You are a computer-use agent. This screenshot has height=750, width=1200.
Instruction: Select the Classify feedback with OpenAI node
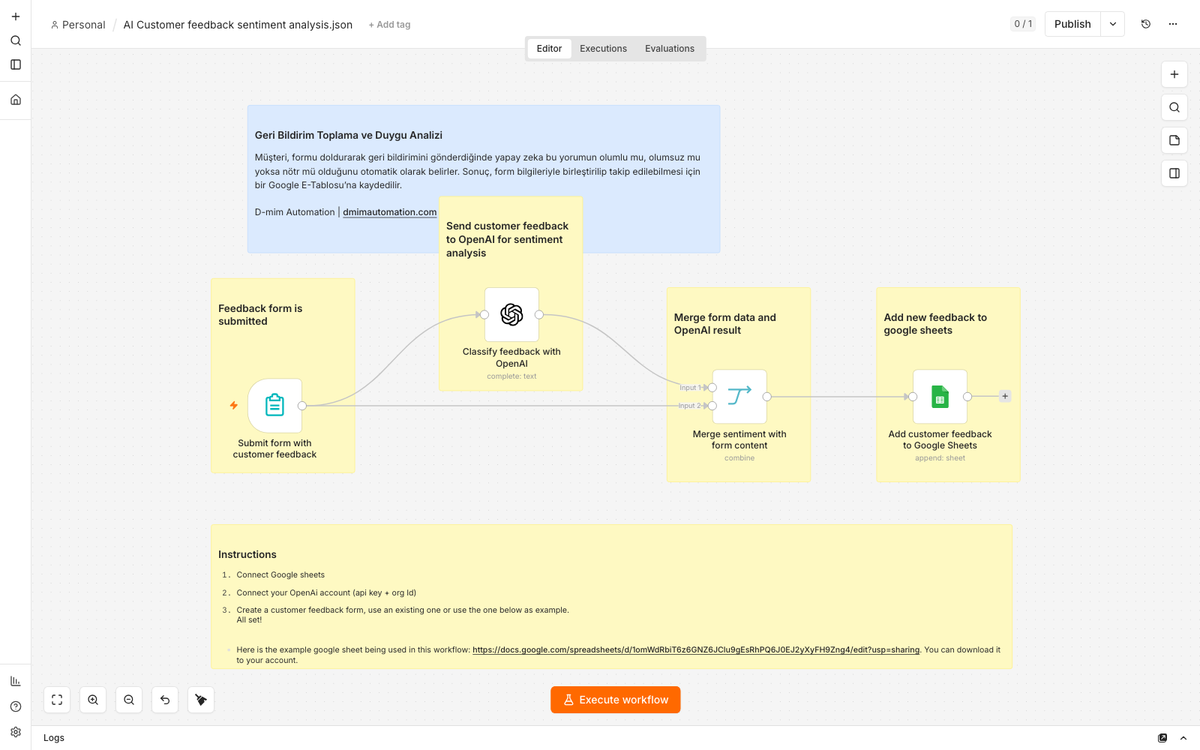[512, 315]
